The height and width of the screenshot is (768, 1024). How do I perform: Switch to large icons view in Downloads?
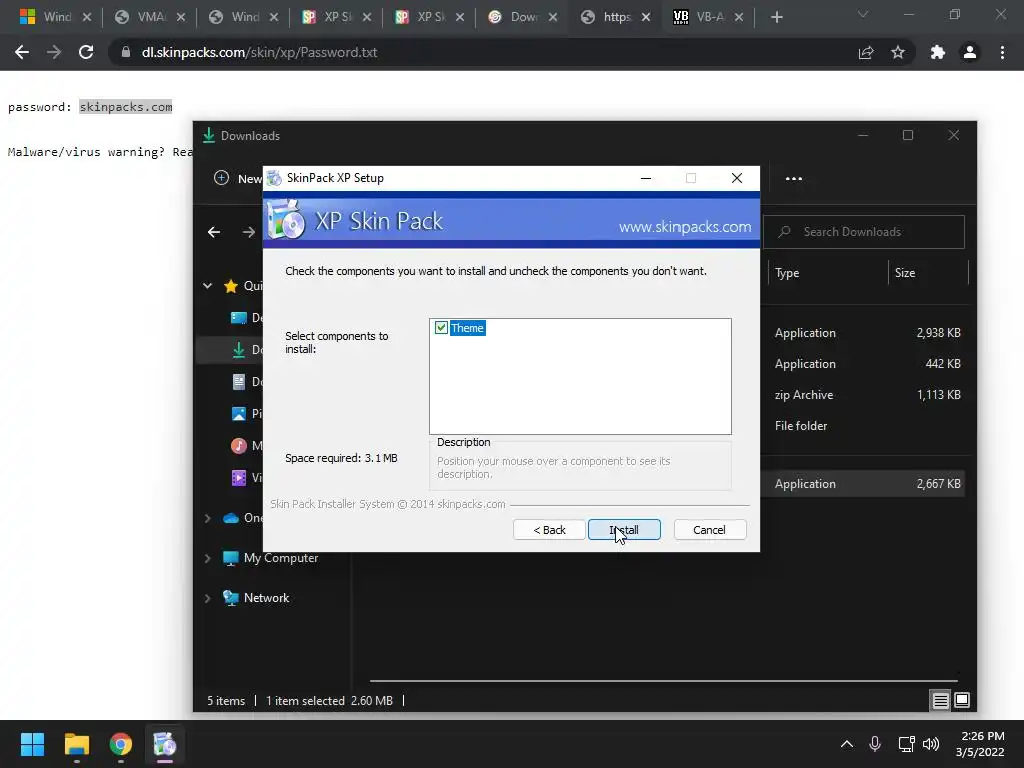(962, 701)
